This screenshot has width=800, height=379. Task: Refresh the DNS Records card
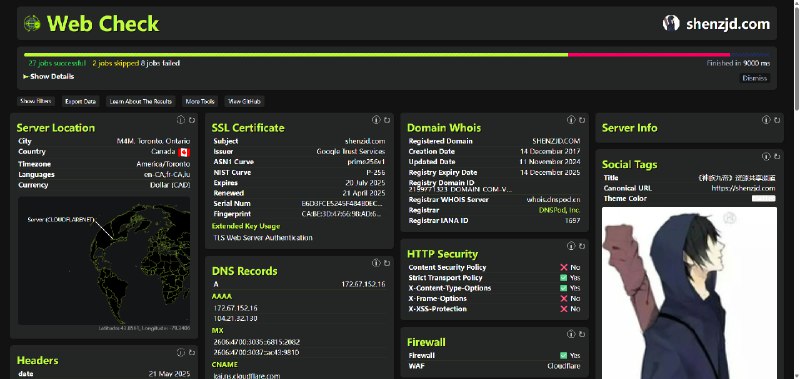click(x=387, y=263)
